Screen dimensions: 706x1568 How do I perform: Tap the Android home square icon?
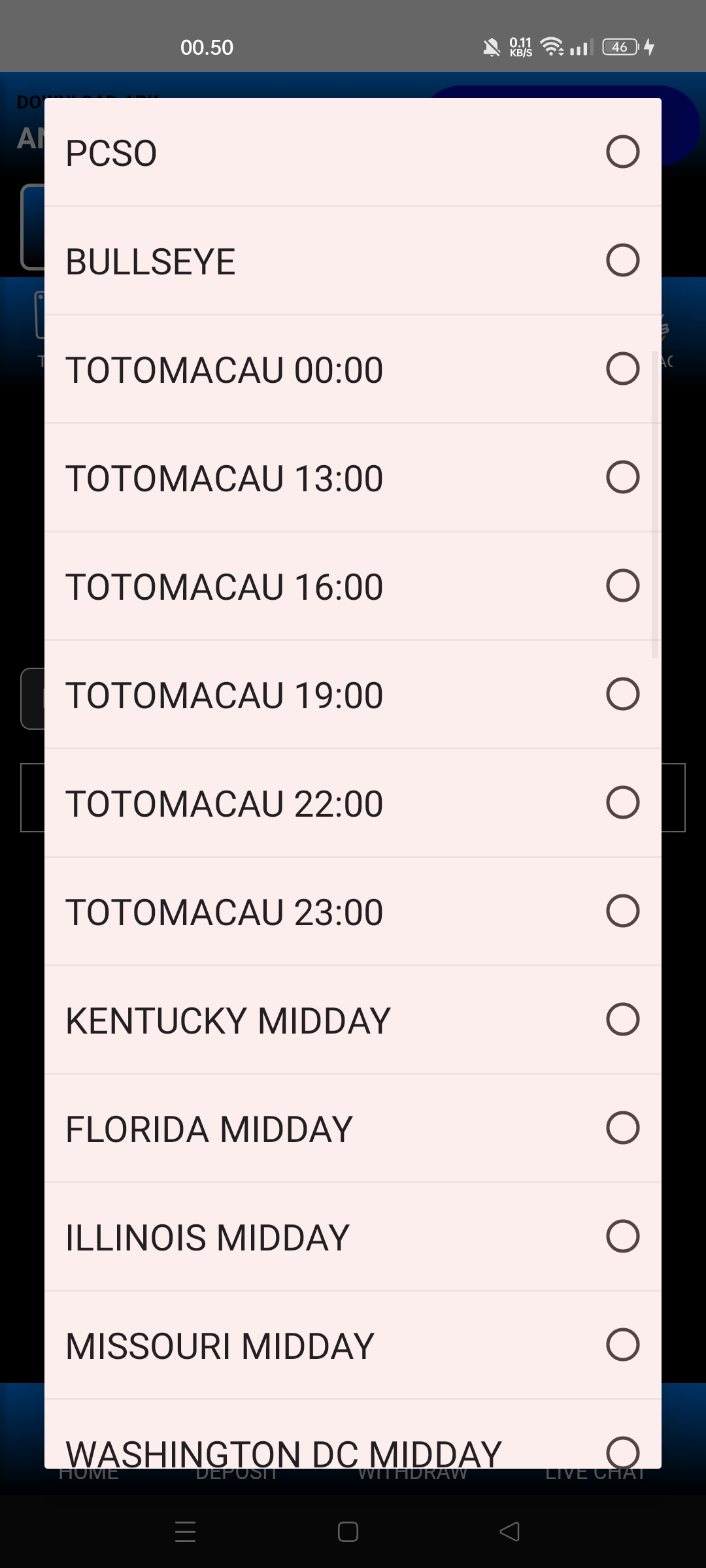pos(348,1531)
